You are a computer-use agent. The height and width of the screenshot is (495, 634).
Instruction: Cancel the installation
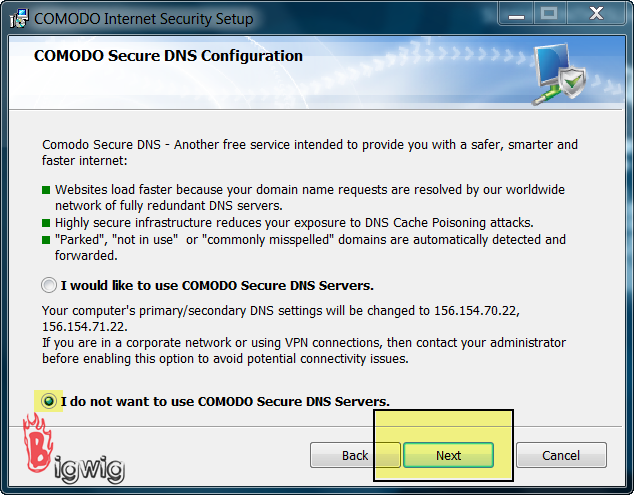pos(561,455)
